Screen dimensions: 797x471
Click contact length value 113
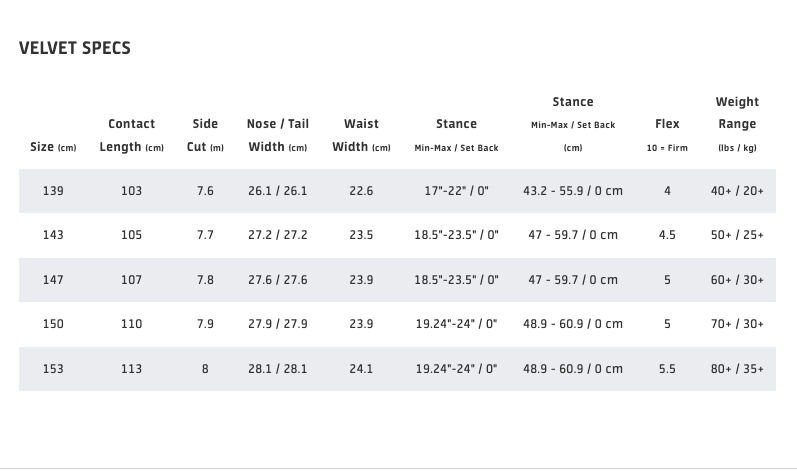[x=131, y=369]
